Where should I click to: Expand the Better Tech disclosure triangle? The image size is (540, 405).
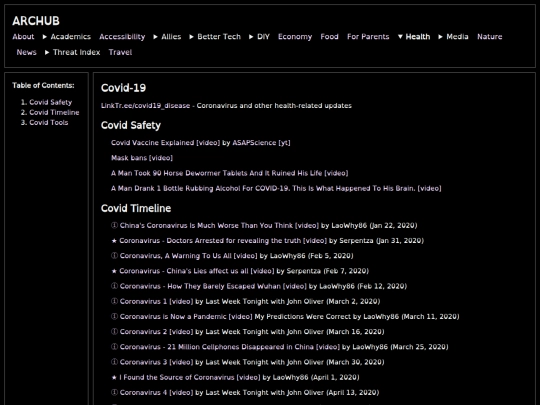click(191, 37)
